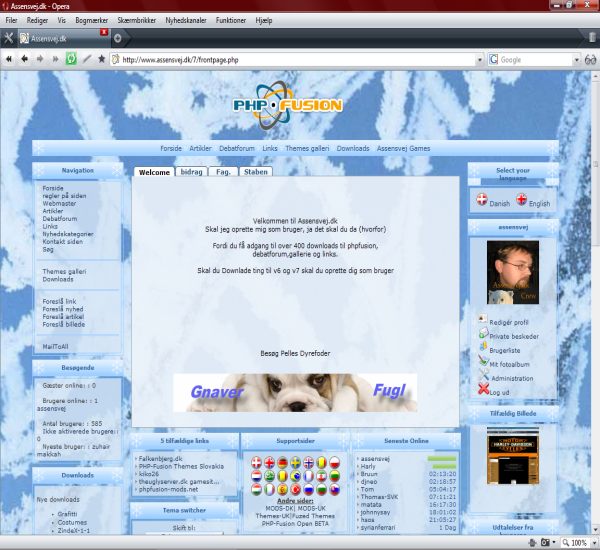The width and height of the screenshot is (600, 550).
Task: Click the Poland flag in Supportsider
Action: (334, 463)
